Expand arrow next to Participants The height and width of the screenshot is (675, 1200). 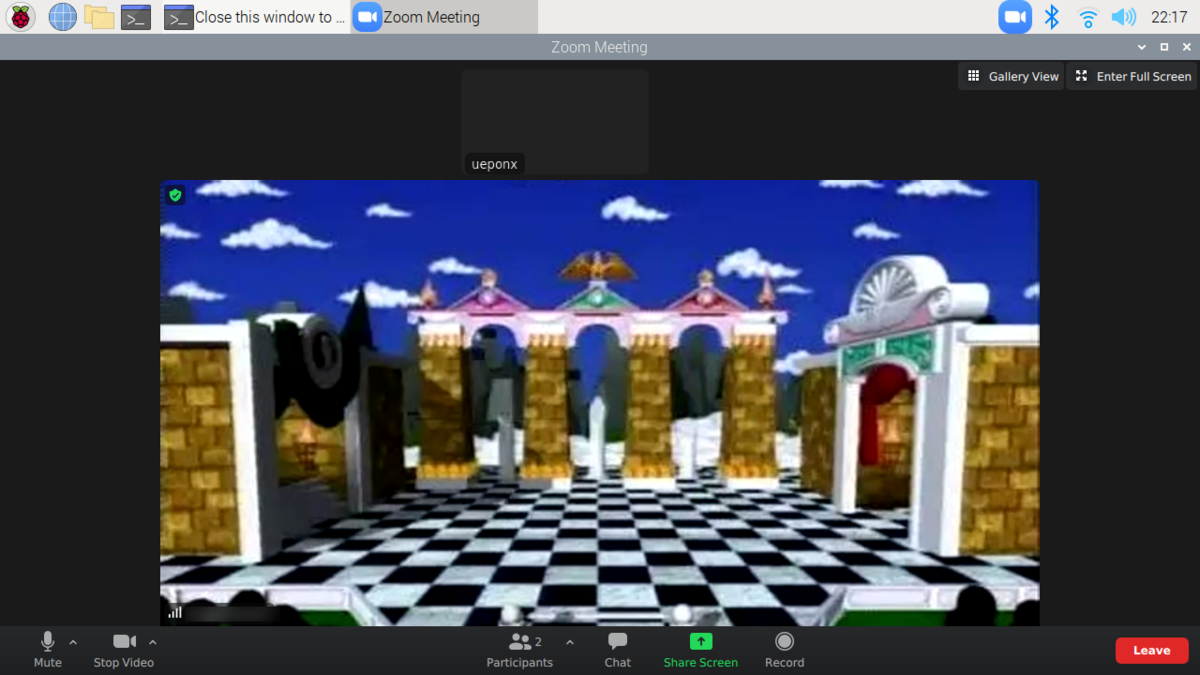(570, 642)
